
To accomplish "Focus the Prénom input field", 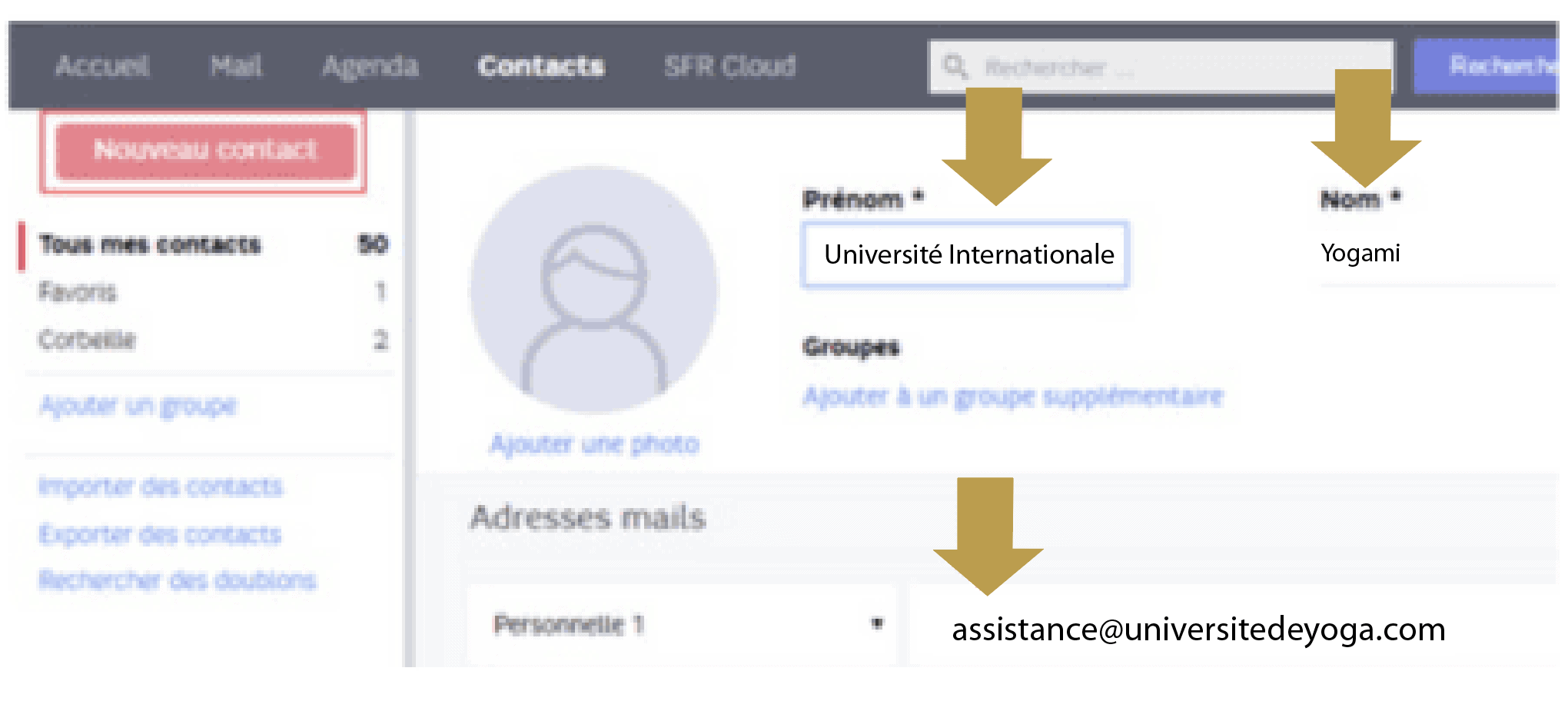I will click(965, 254).
